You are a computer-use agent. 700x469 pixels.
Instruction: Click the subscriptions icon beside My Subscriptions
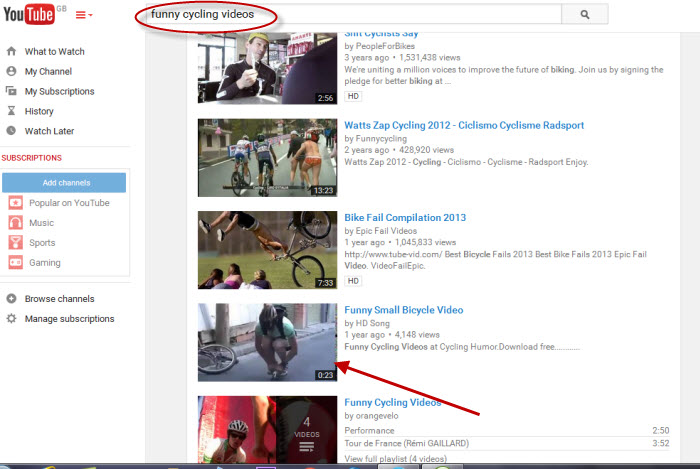pos(12,91)
